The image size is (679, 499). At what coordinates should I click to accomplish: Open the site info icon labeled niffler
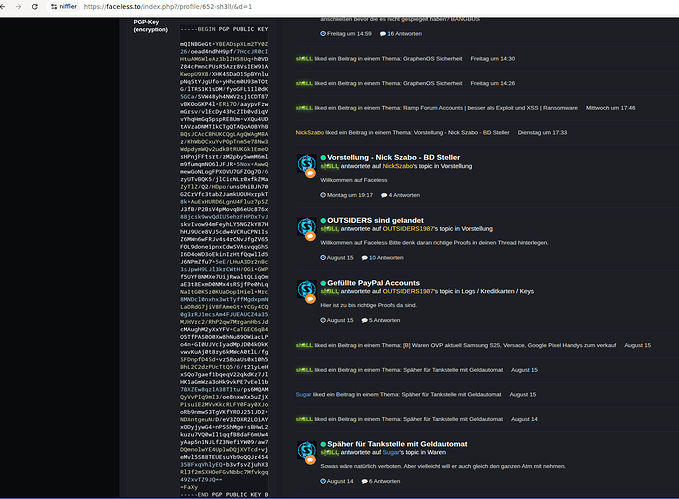click(64, 6)
